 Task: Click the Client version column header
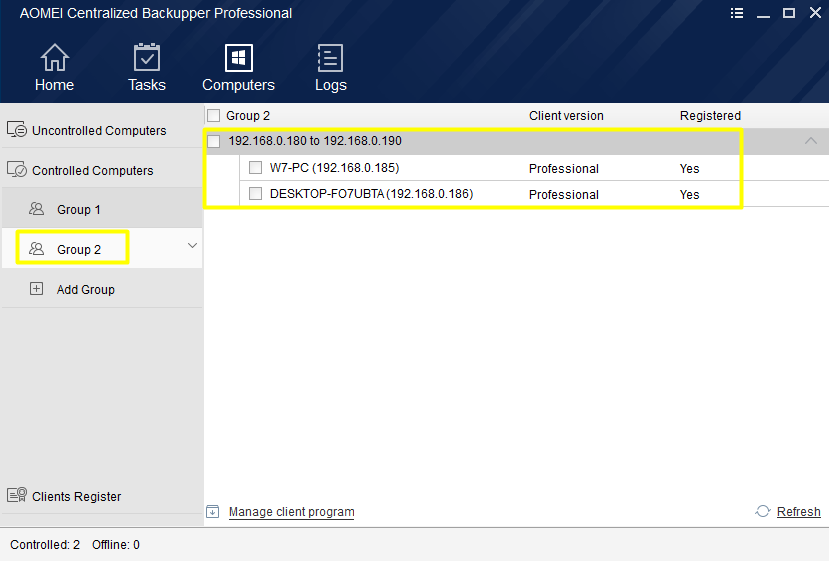point(566,116)
